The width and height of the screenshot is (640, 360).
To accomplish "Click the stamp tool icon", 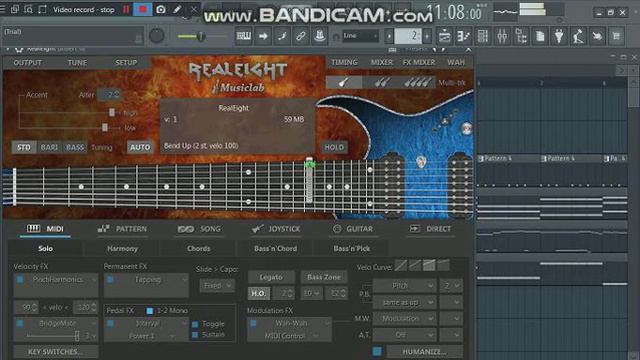I will click(x=320, y=36).
